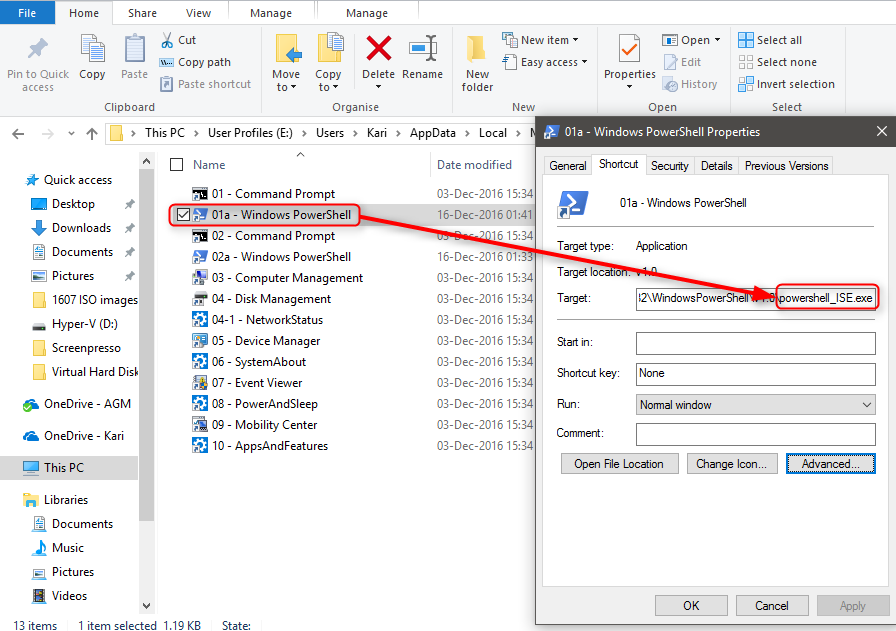Viewport: 896px width, 631px height.
Task: Open Previous Versions tab
Action: coord(786,166)
